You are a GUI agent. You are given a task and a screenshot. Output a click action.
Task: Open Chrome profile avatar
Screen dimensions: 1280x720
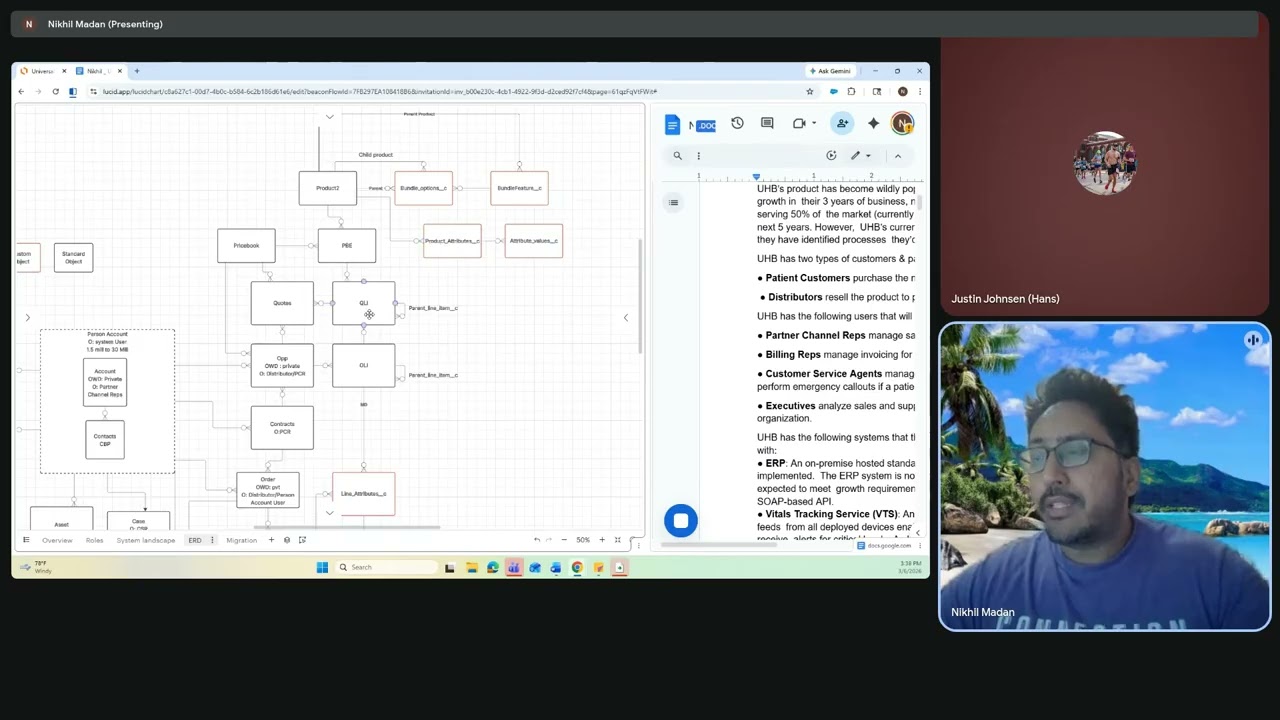pyautogui.click(x=902, y=91)
